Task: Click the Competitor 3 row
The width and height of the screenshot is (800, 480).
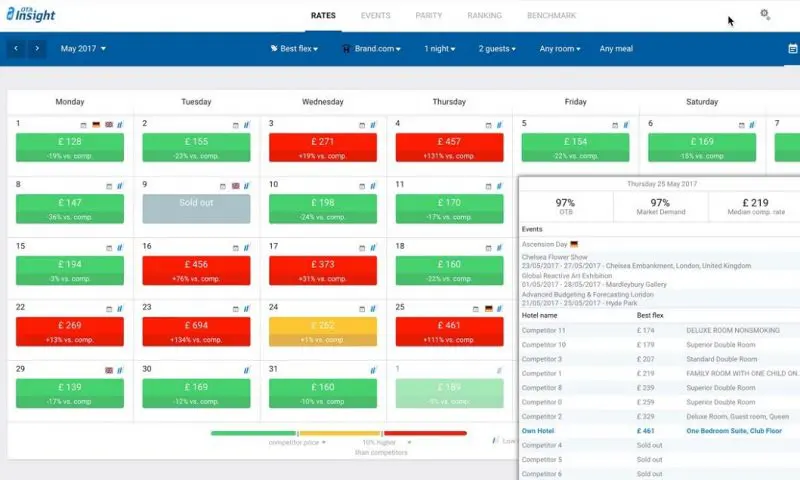Action: 660,359
